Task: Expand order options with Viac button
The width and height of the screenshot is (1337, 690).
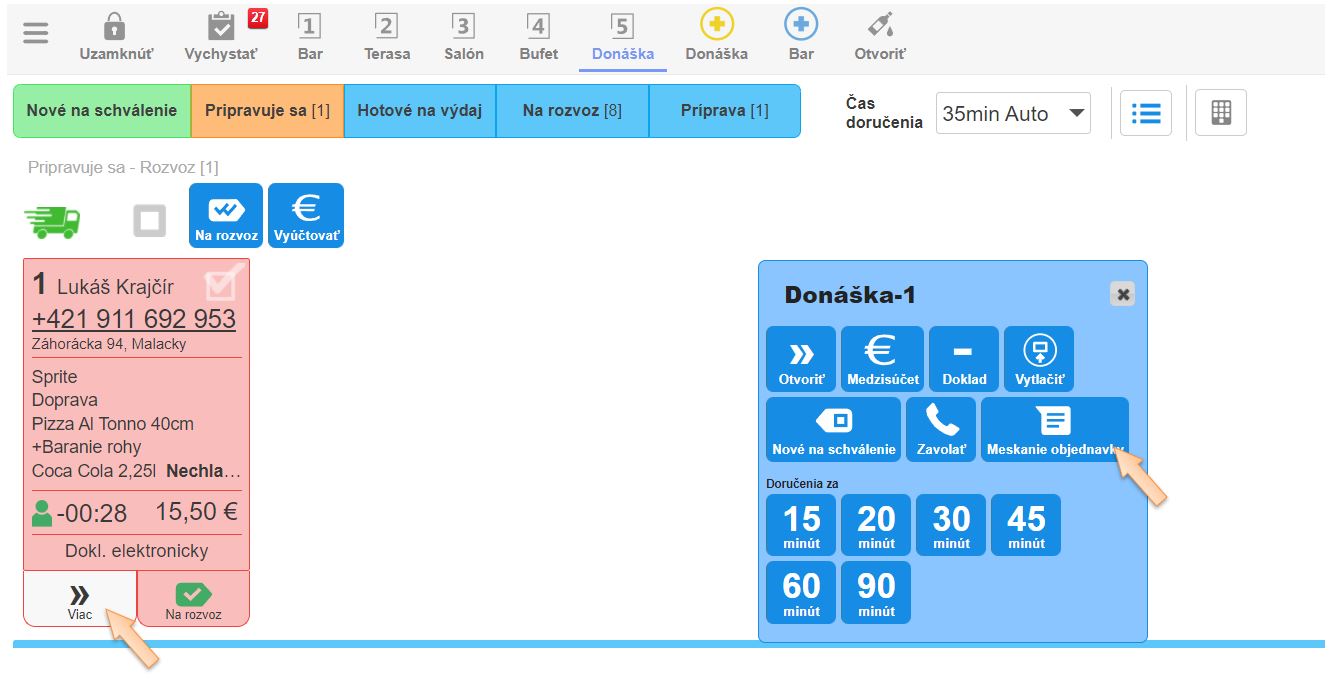Action: pos(80,599)
